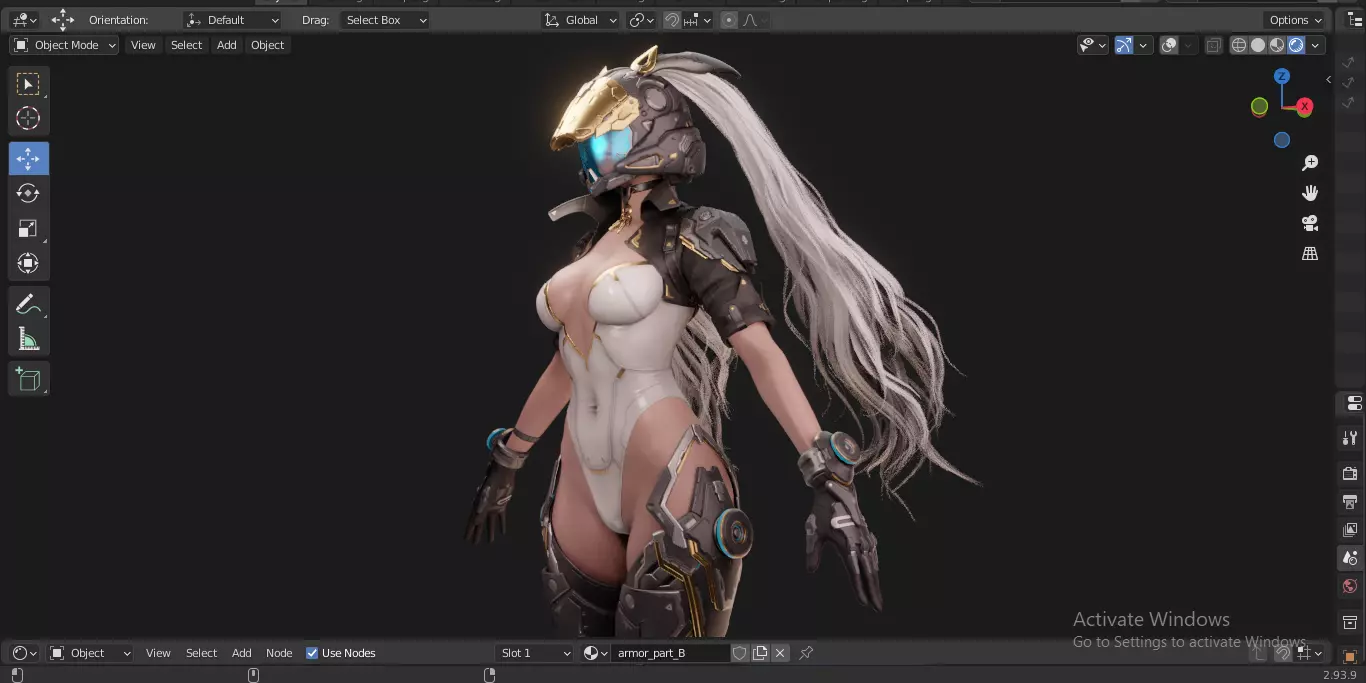
Task: Open viewport shading options dropdown
Action: point(1316,45)
